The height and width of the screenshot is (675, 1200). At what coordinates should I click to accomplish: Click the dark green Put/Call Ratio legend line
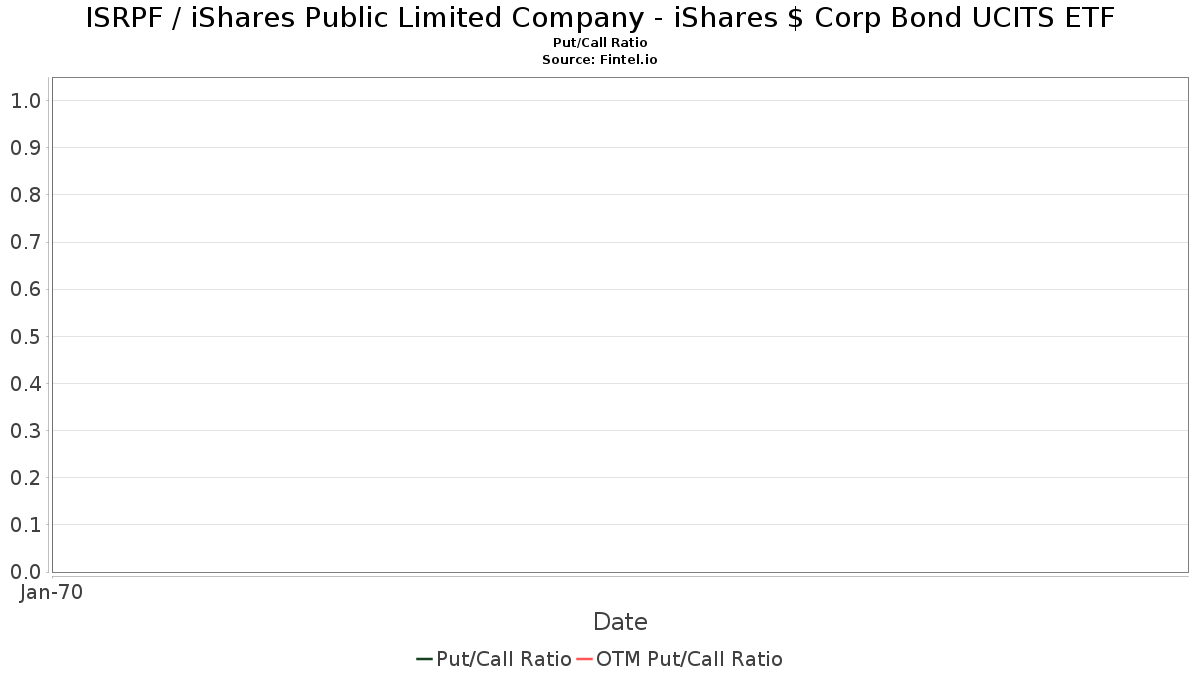click(424, 659)
